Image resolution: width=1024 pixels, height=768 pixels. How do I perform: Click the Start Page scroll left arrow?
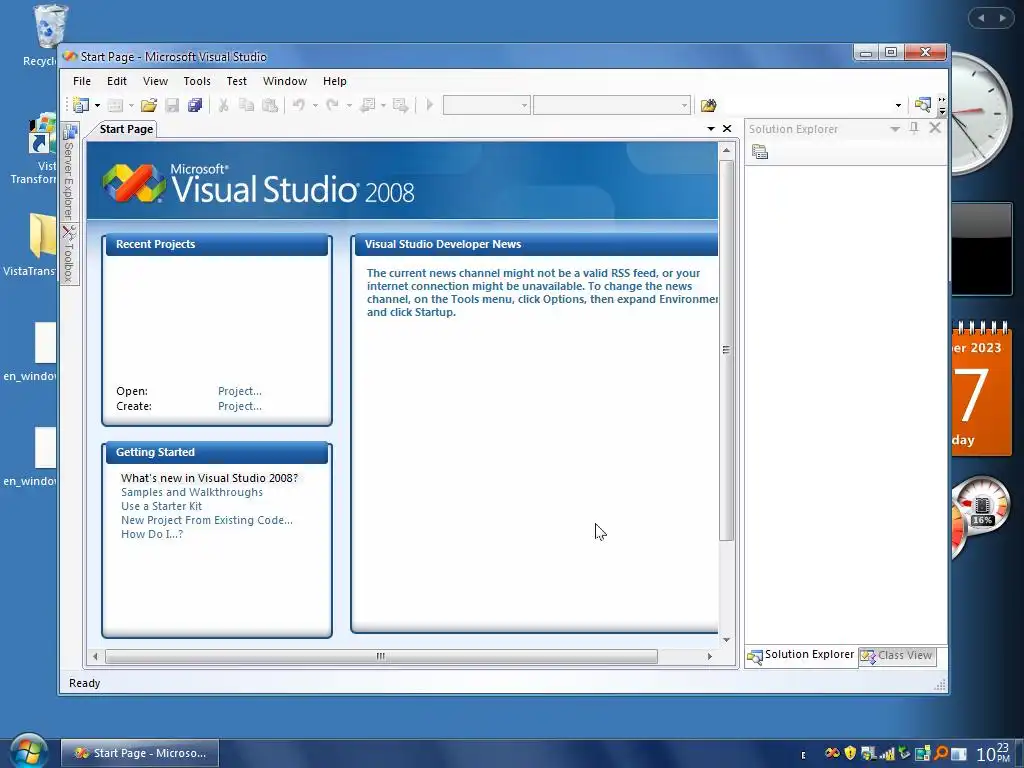(x=95, y=656)
